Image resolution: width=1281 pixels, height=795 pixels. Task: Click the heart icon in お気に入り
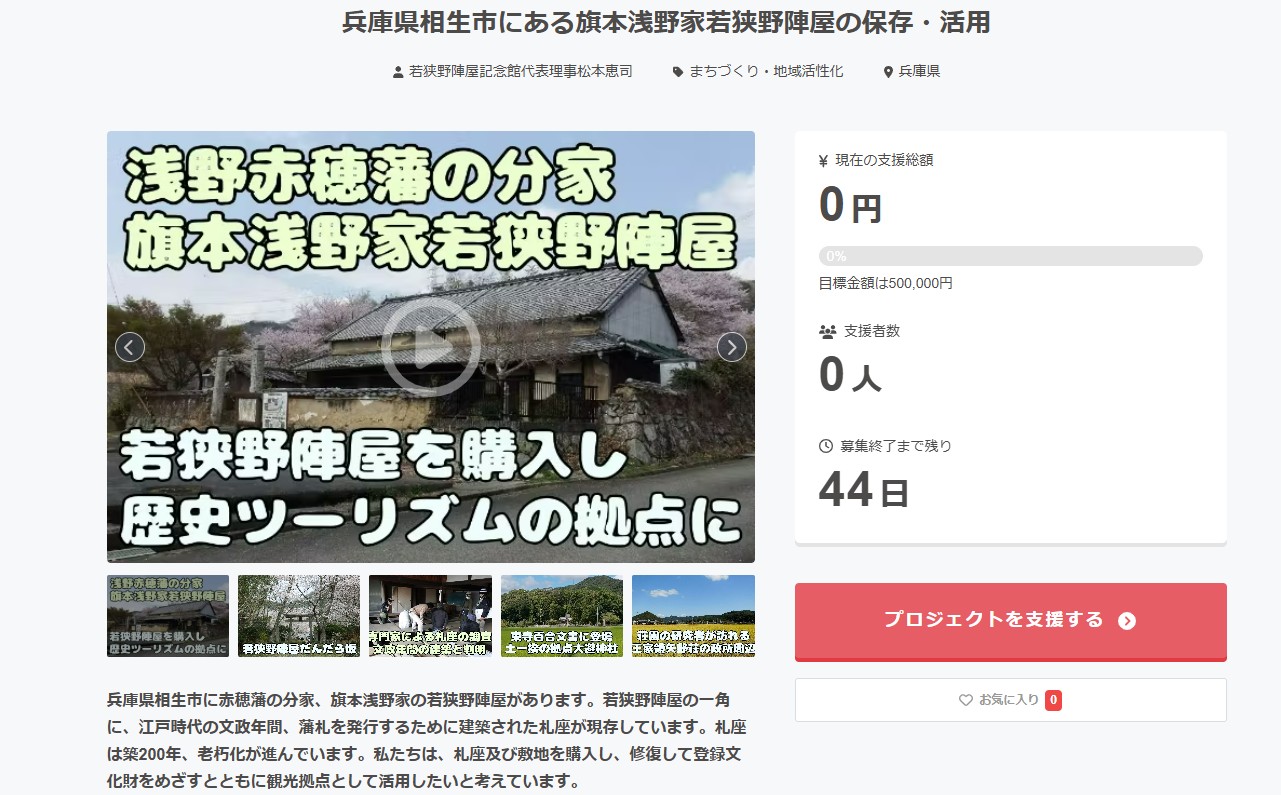coord(965,701)
